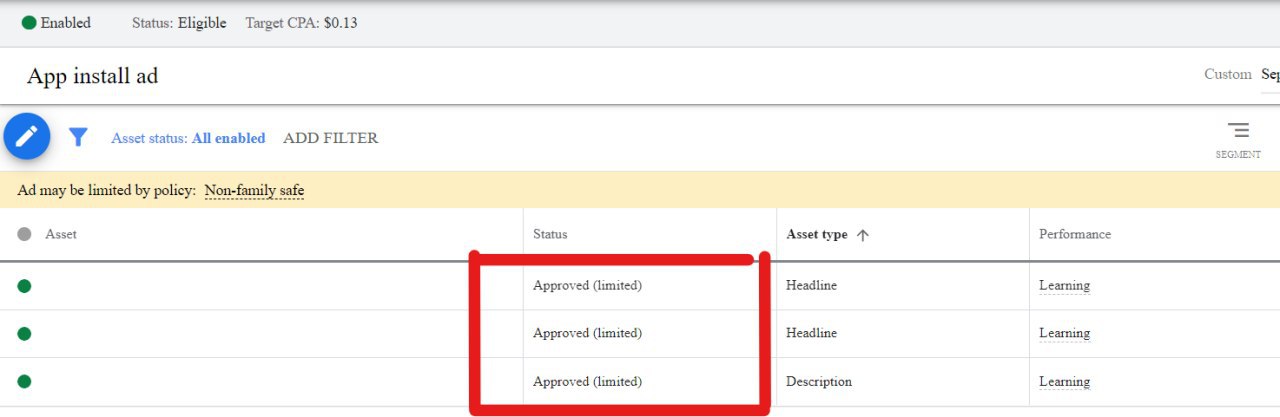Open the funnel filter icon

(x=78, y=137)
